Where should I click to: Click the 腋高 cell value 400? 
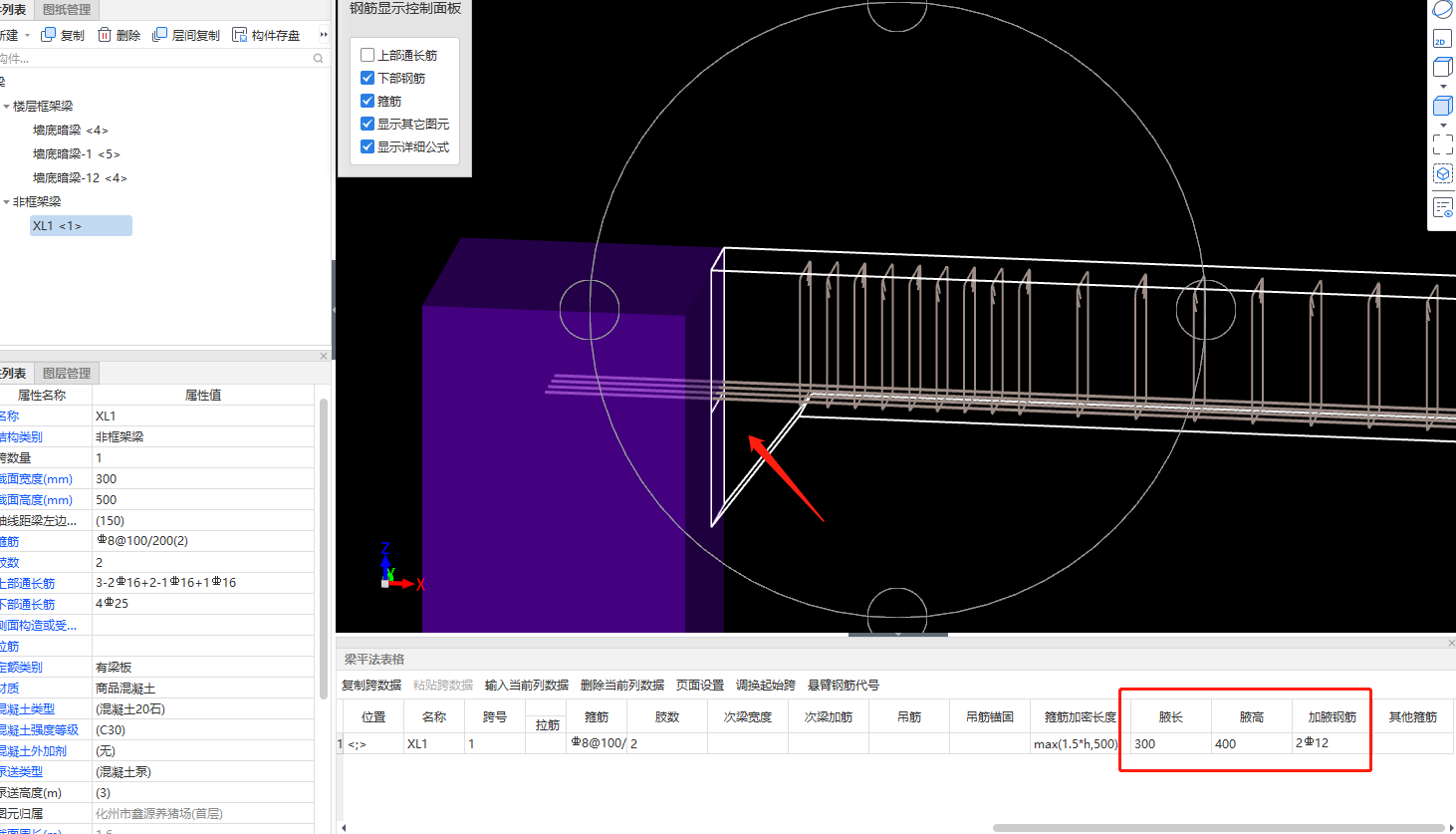pyautogui.click(x=1252, y=744)
